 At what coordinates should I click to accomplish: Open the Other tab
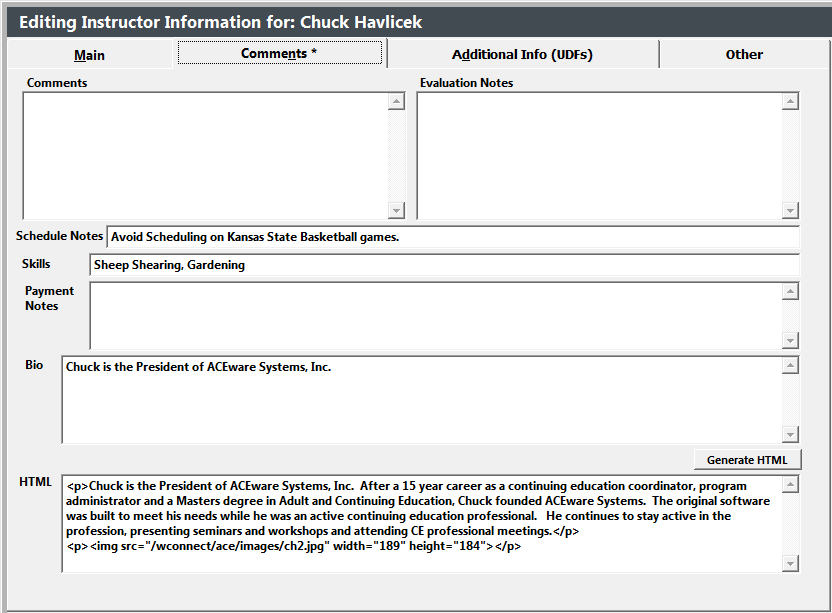[744, 55]
